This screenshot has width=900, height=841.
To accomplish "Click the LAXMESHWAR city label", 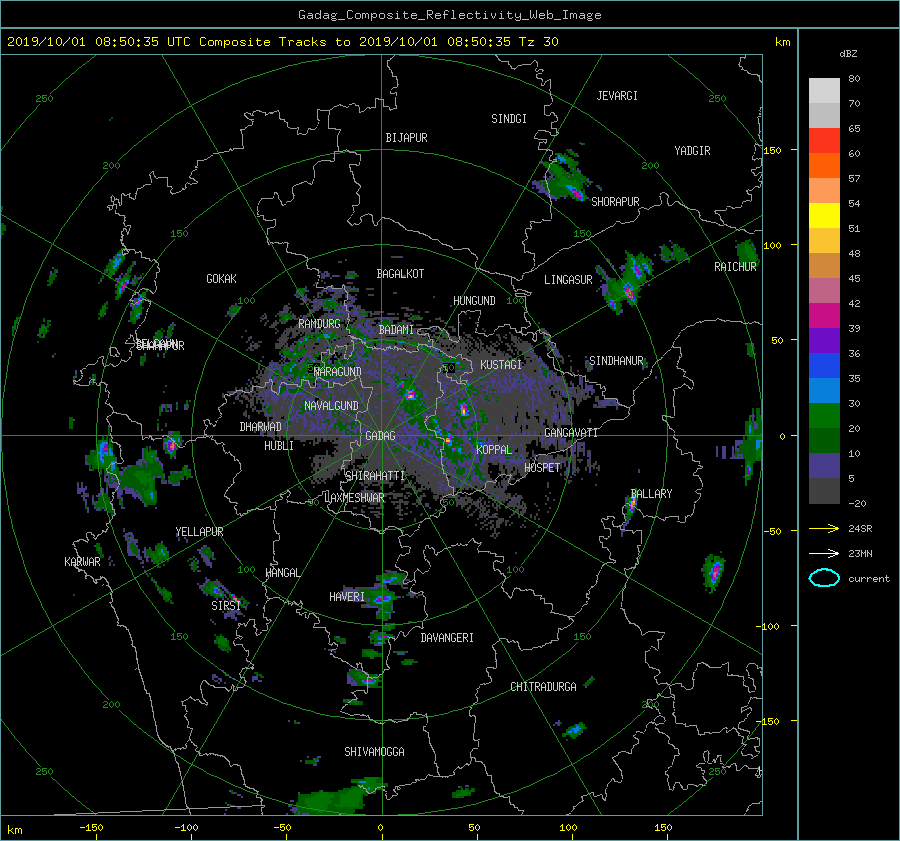I will point(354,498).
